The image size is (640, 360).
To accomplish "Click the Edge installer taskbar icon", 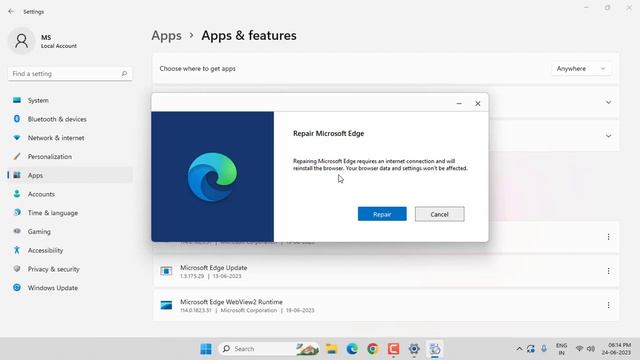I will 435,349.
